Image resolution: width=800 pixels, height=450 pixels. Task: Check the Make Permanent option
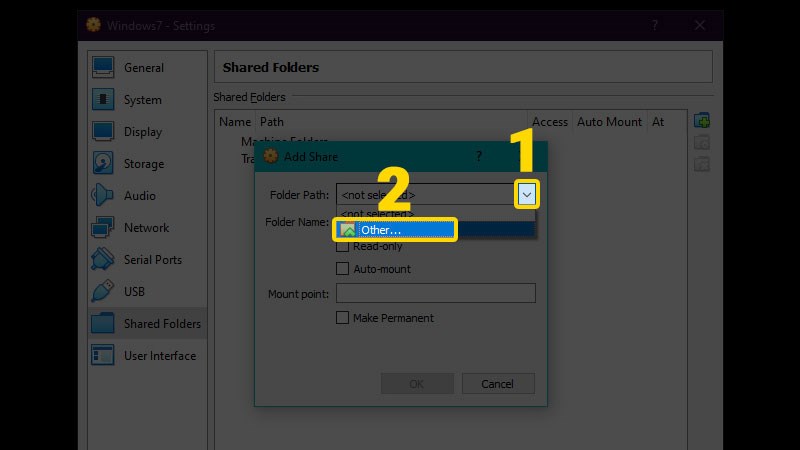[x=342, y=318]
